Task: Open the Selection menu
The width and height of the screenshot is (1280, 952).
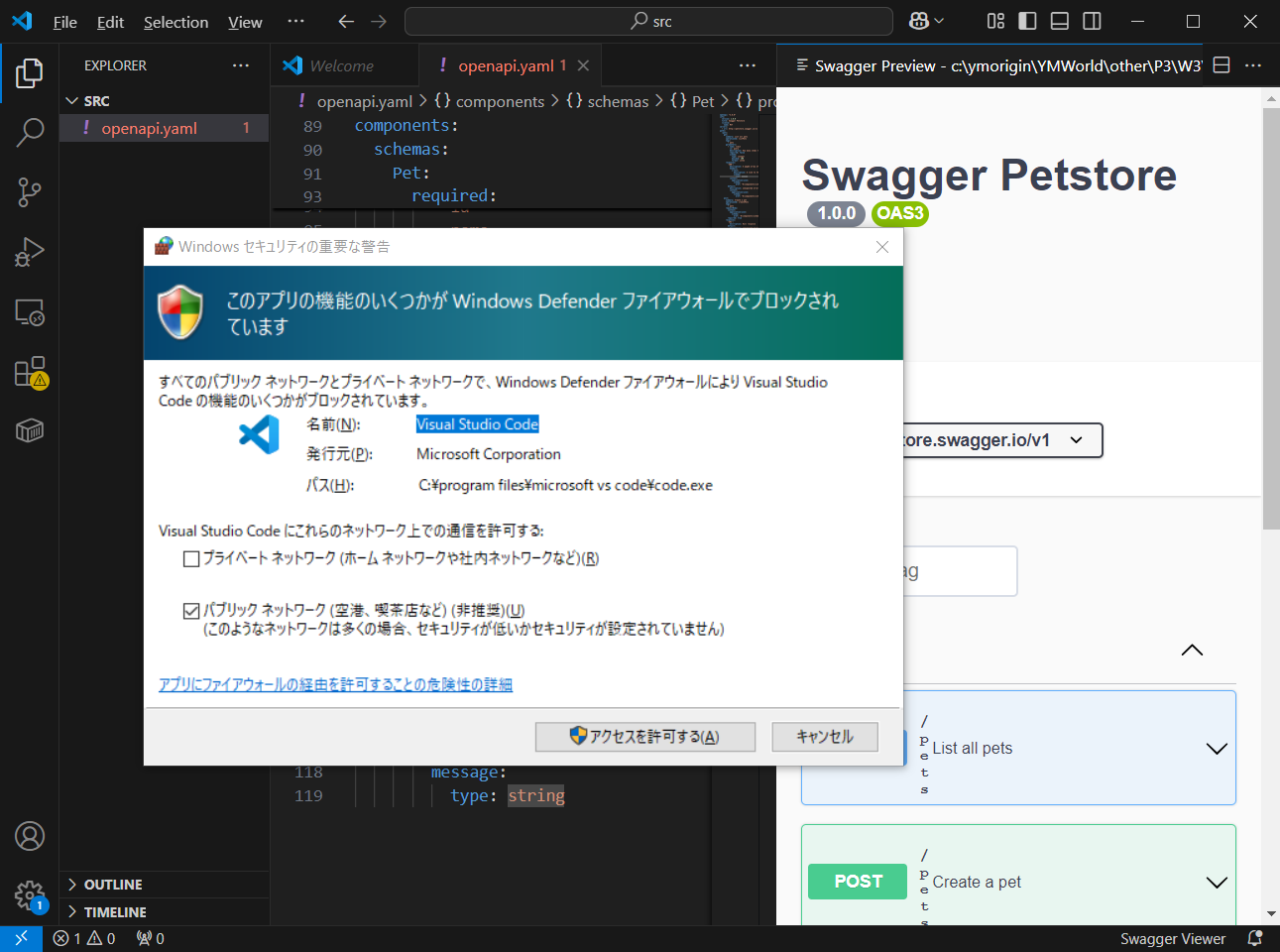Action: tap(175, 22)
